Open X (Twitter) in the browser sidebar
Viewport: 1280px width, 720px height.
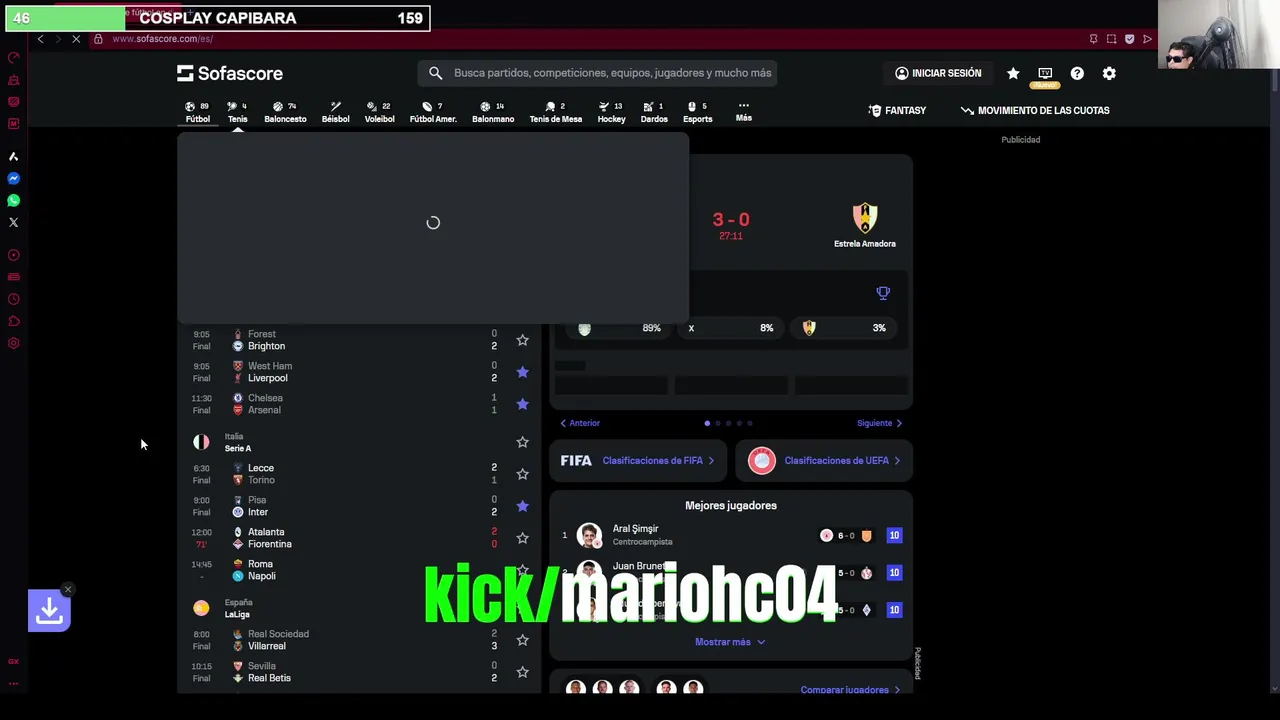[14, 222]
